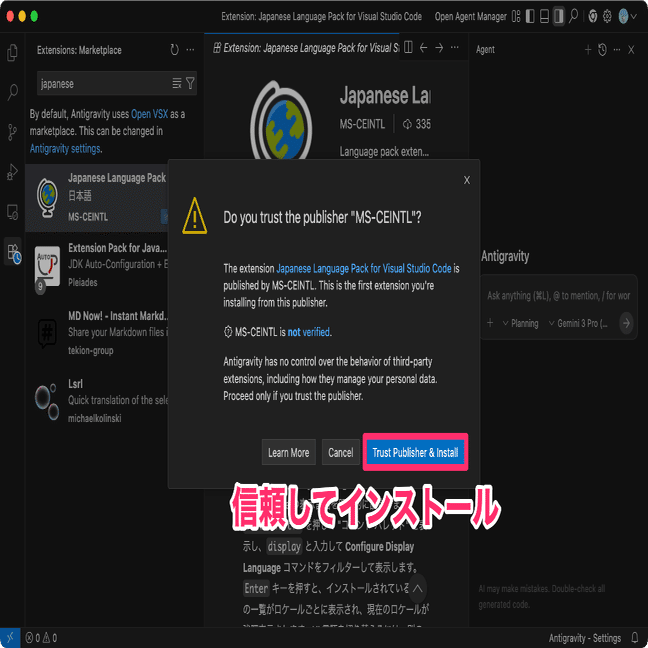
Task: Open the settings gear in title bar
Action: 607,17
